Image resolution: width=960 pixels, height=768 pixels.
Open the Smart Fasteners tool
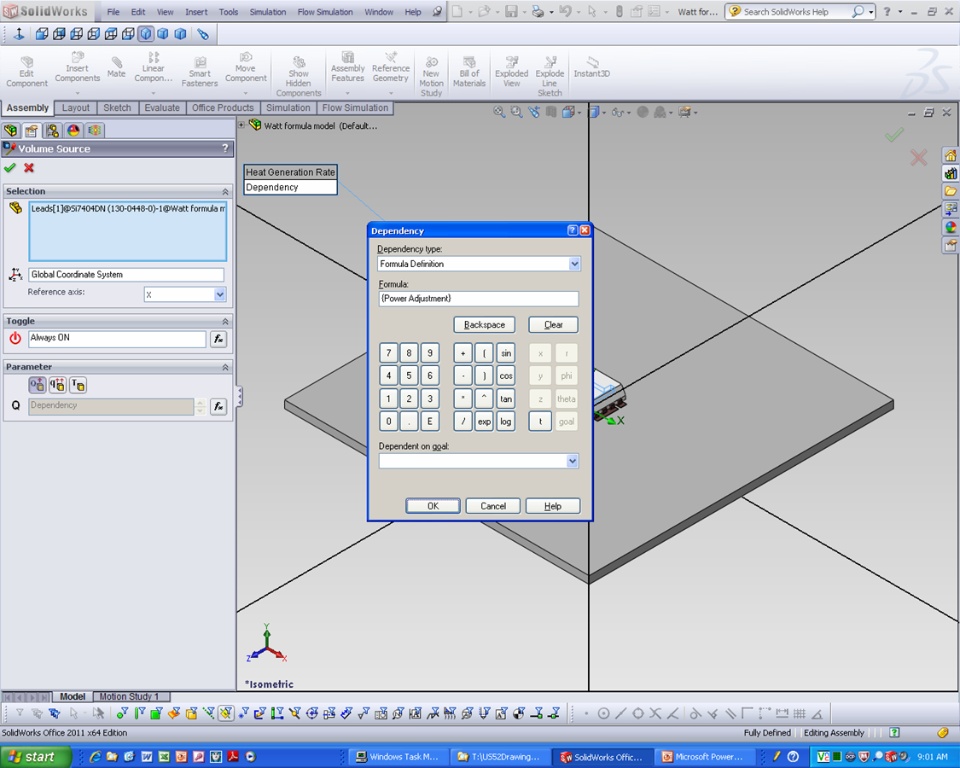pos(199,72)
